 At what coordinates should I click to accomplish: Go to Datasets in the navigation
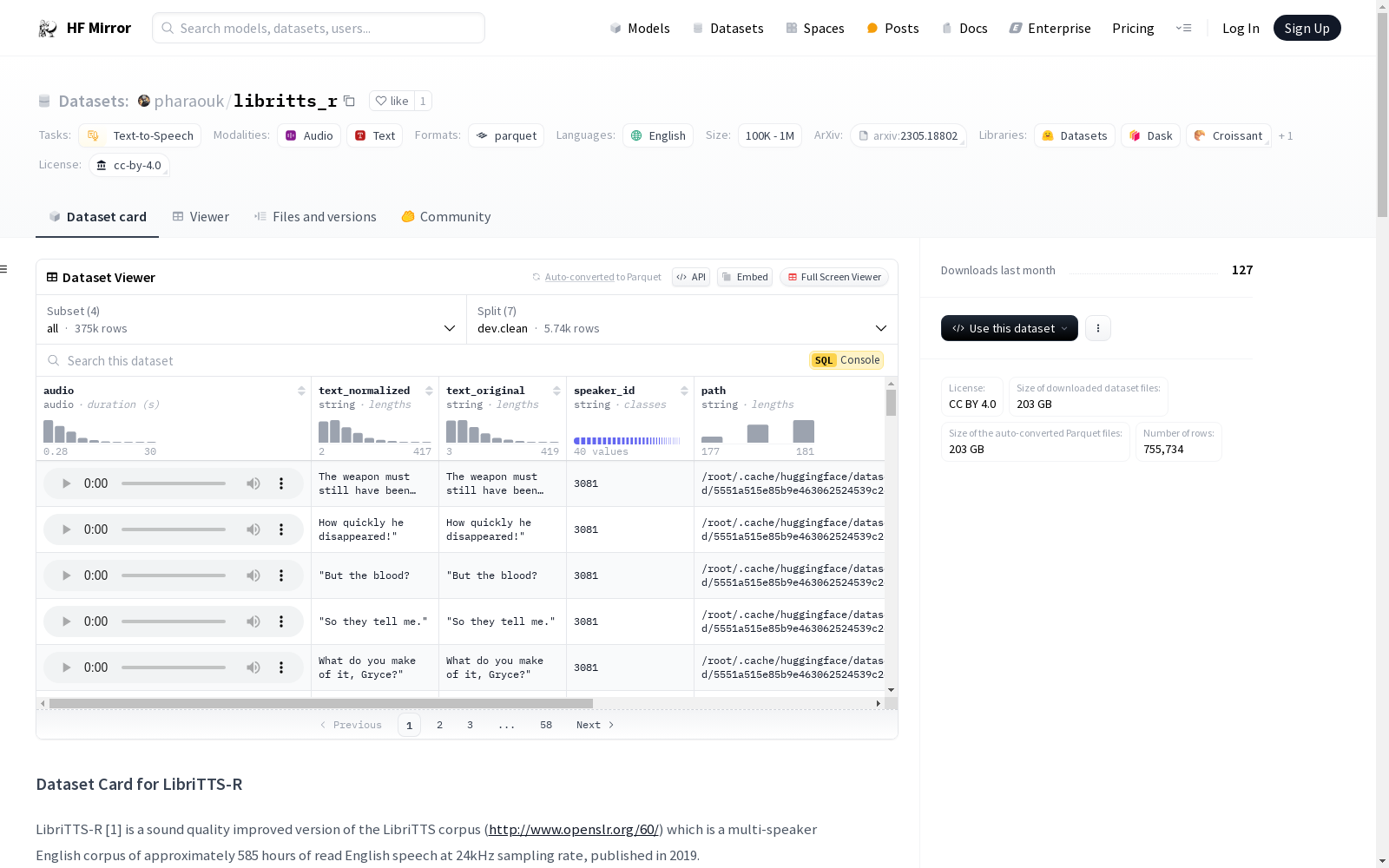pos(727,28)
